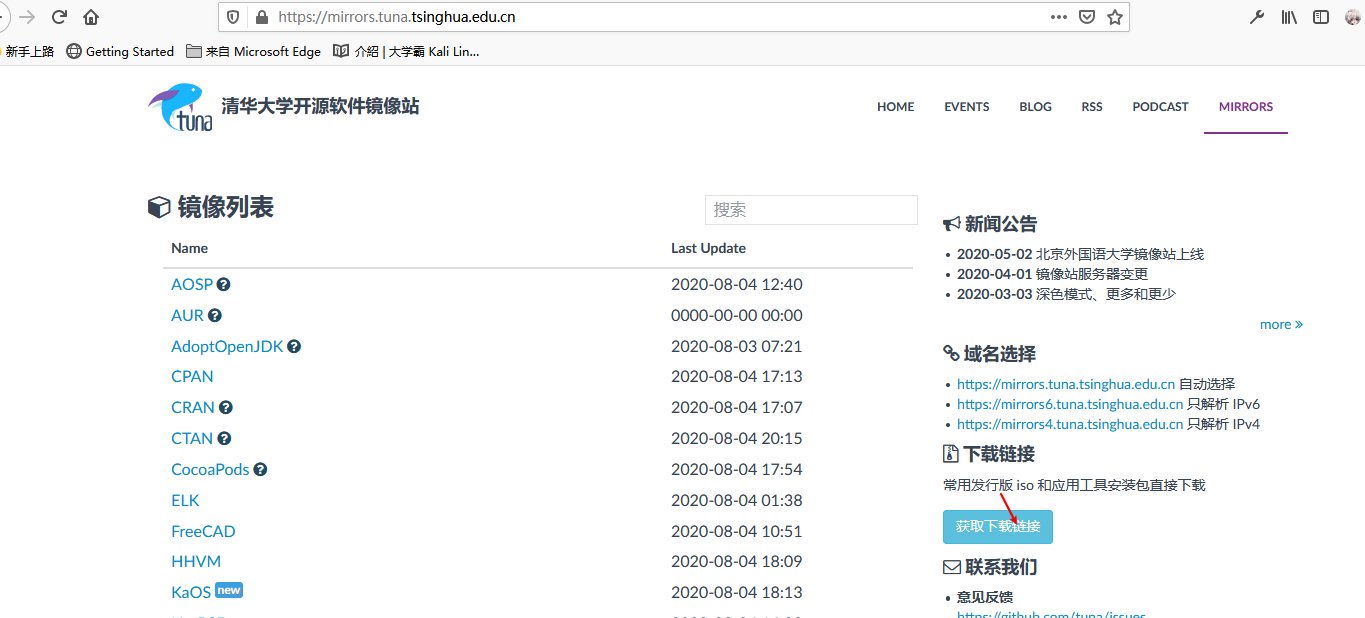Viewport: 1365px width, 618px height.
Task: Open the BLOG nav item
Action: (1035, 107)
